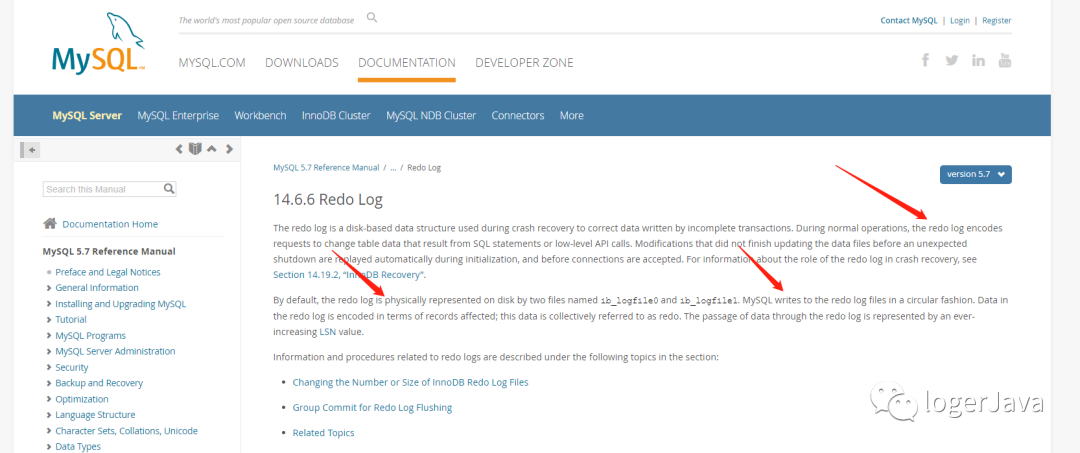This screenshot has height=453, width=1080.
Task: Open MYSQL.COM top navigation item
Action: [x=212, y=63]
